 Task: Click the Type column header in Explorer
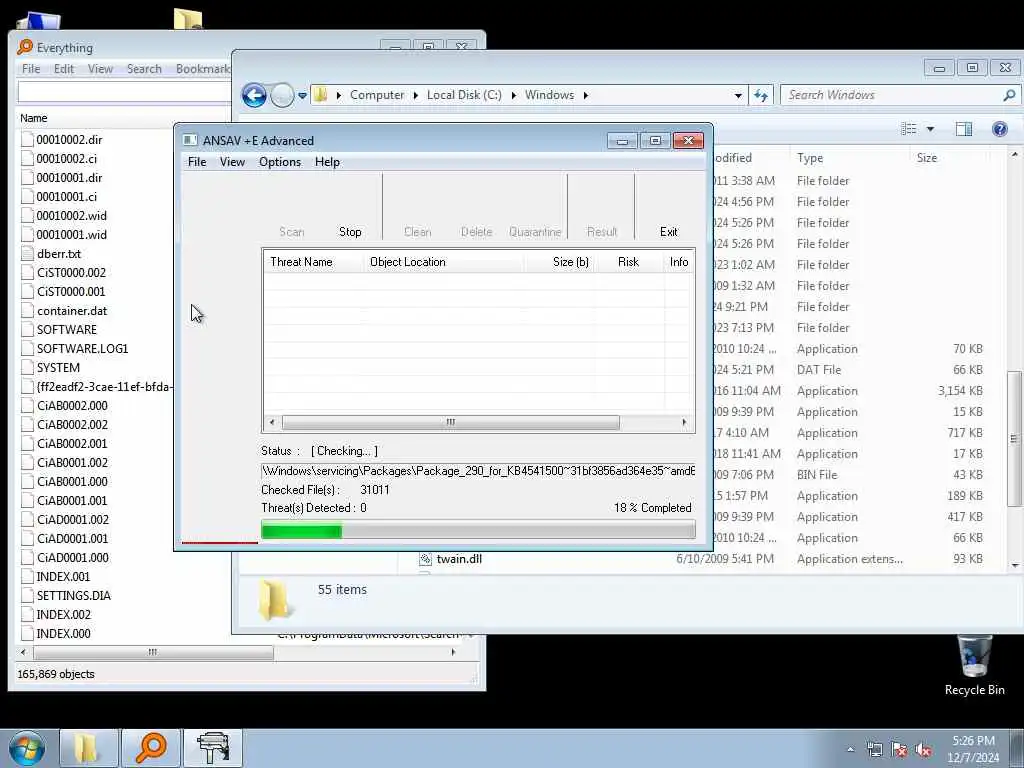click(849, 158)
